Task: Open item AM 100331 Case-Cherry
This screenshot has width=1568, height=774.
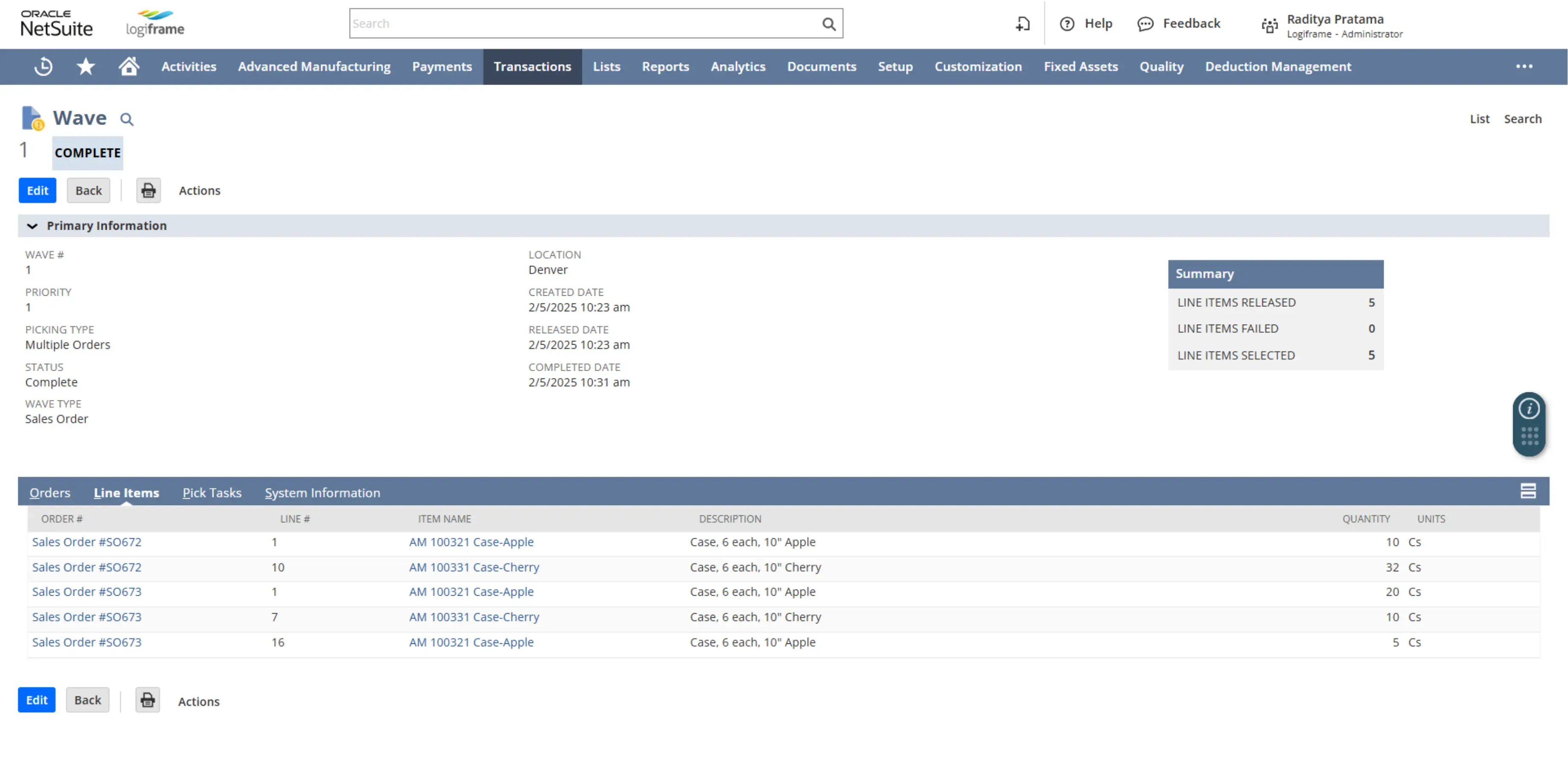Action: tap(473, 567)
